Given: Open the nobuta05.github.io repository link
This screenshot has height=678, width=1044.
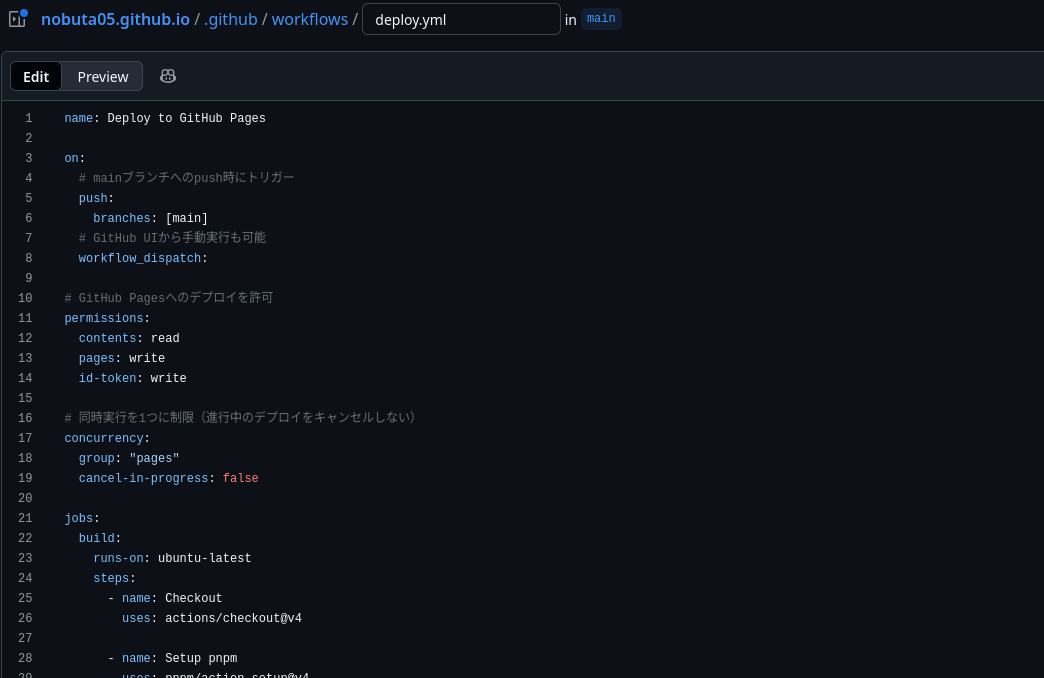Looking at the screenshot, I should [x=115, y=19].
